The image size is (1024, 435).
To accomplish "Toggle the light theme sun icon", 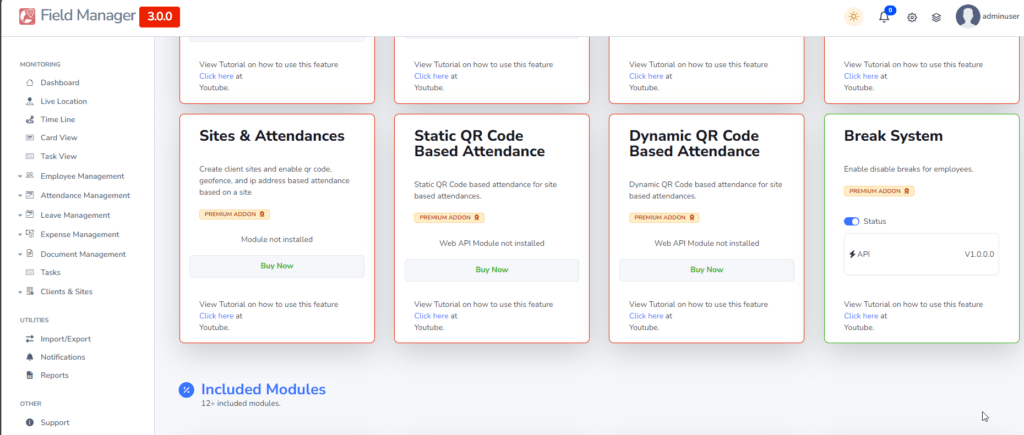I will (854, 17).
